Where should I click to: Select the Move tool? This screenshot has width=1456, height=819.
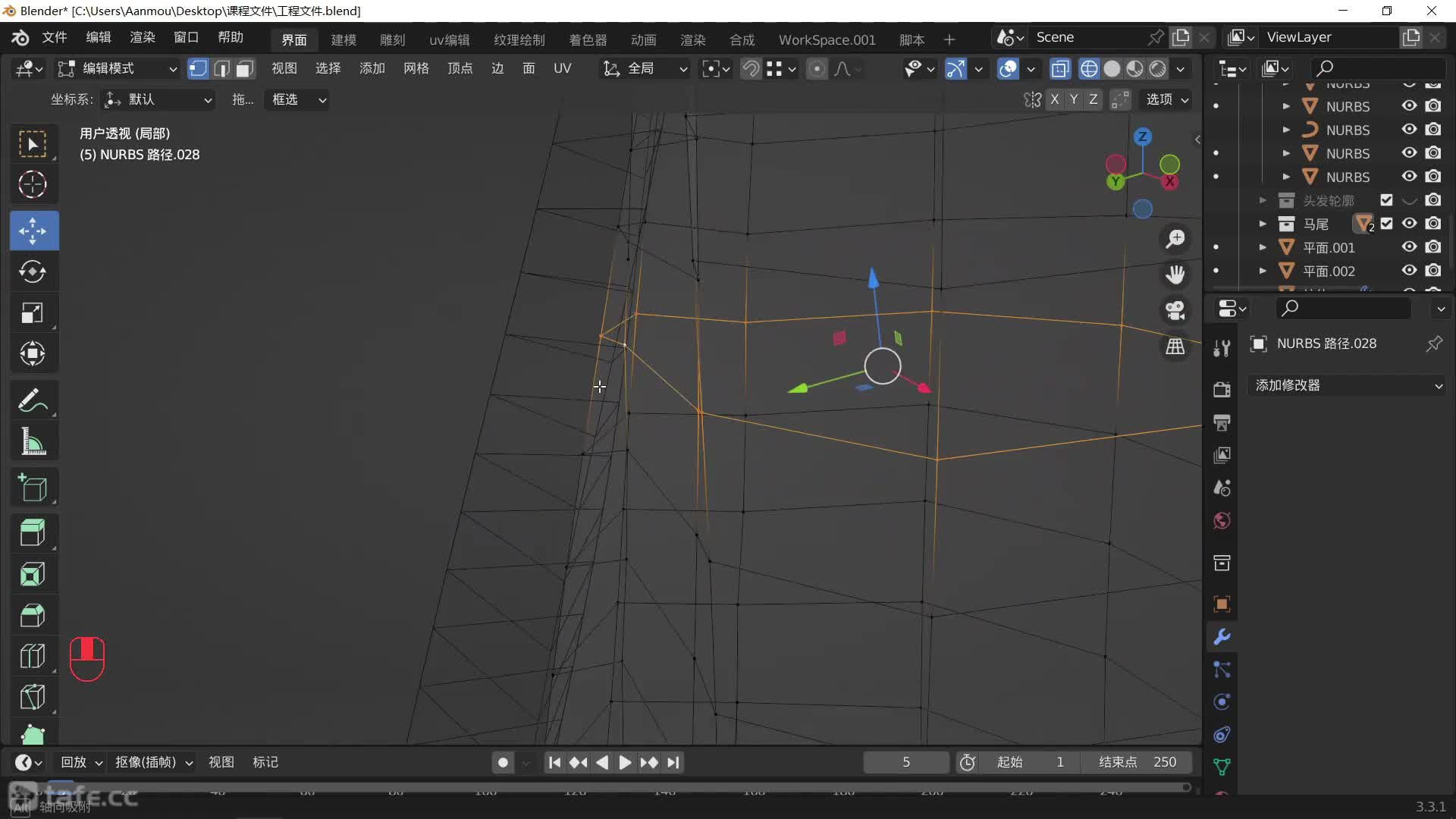[33, 231]
